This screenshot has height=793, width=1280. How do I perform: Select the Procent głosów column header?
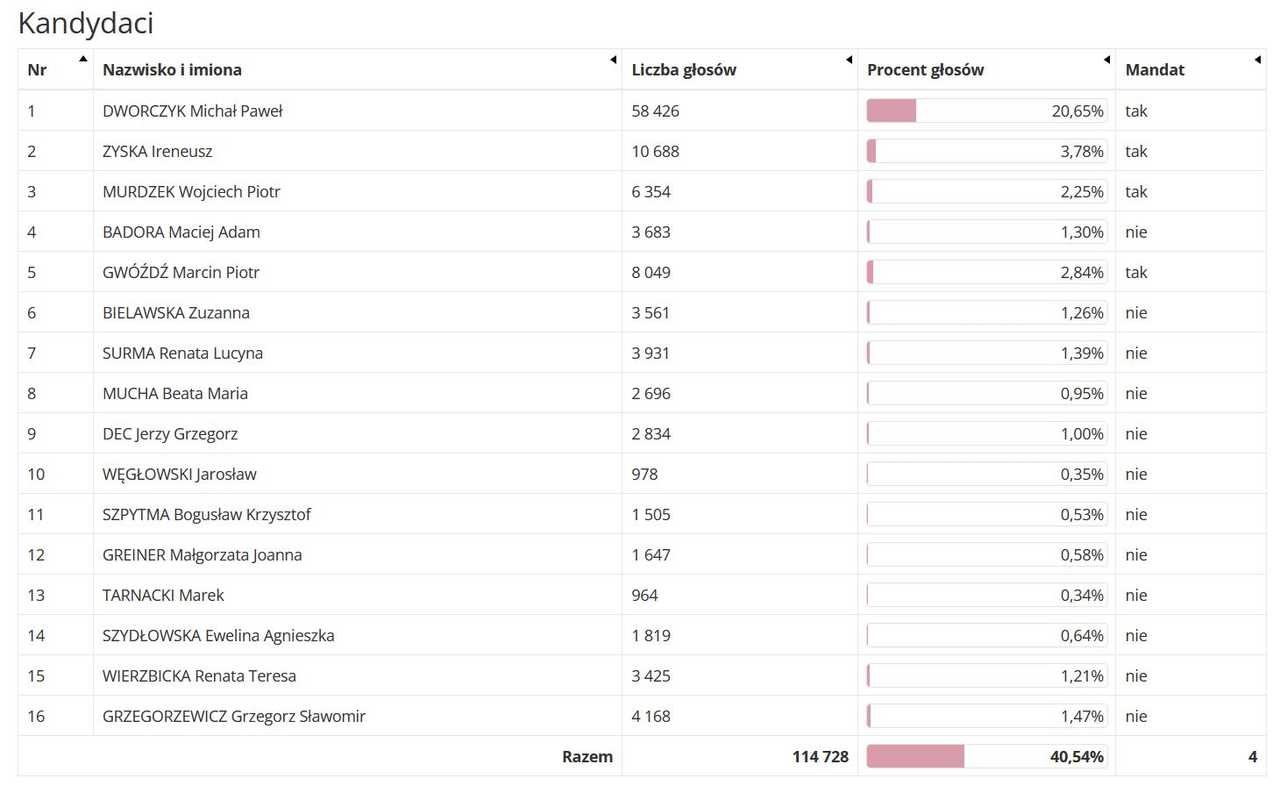tap(987, 70)
